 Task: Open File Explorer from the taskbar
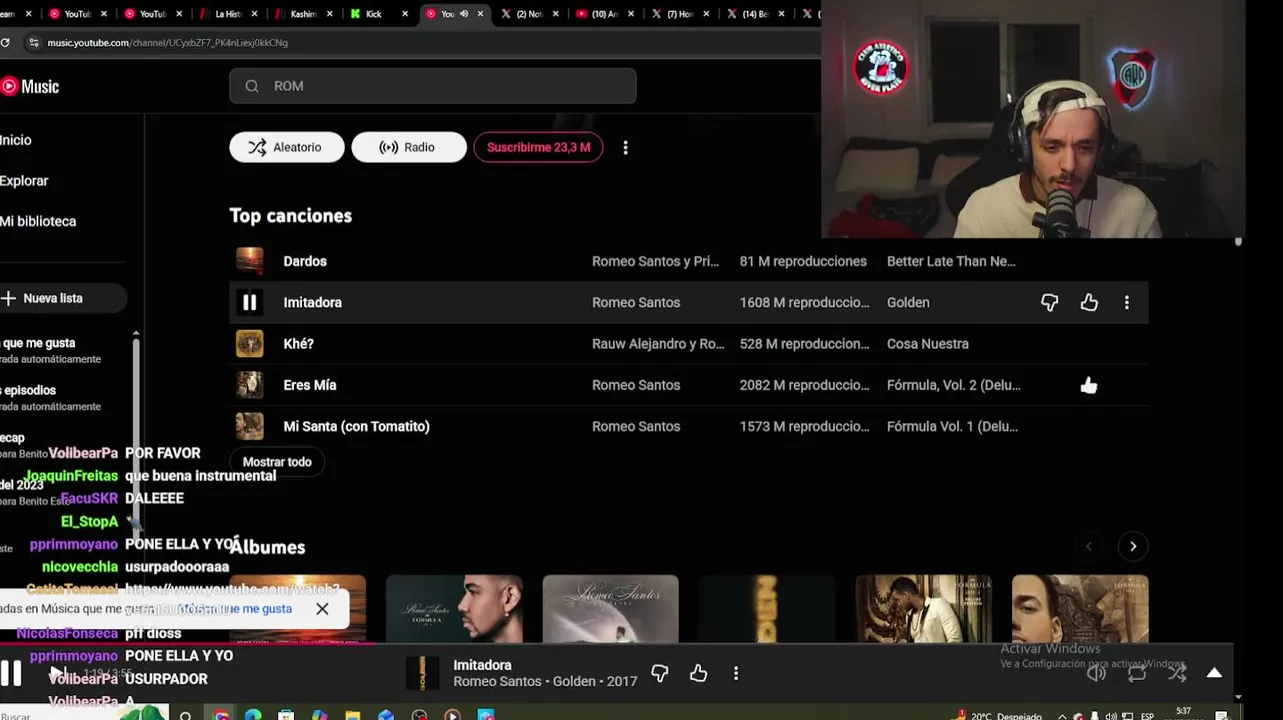click(x=352, y=716)
